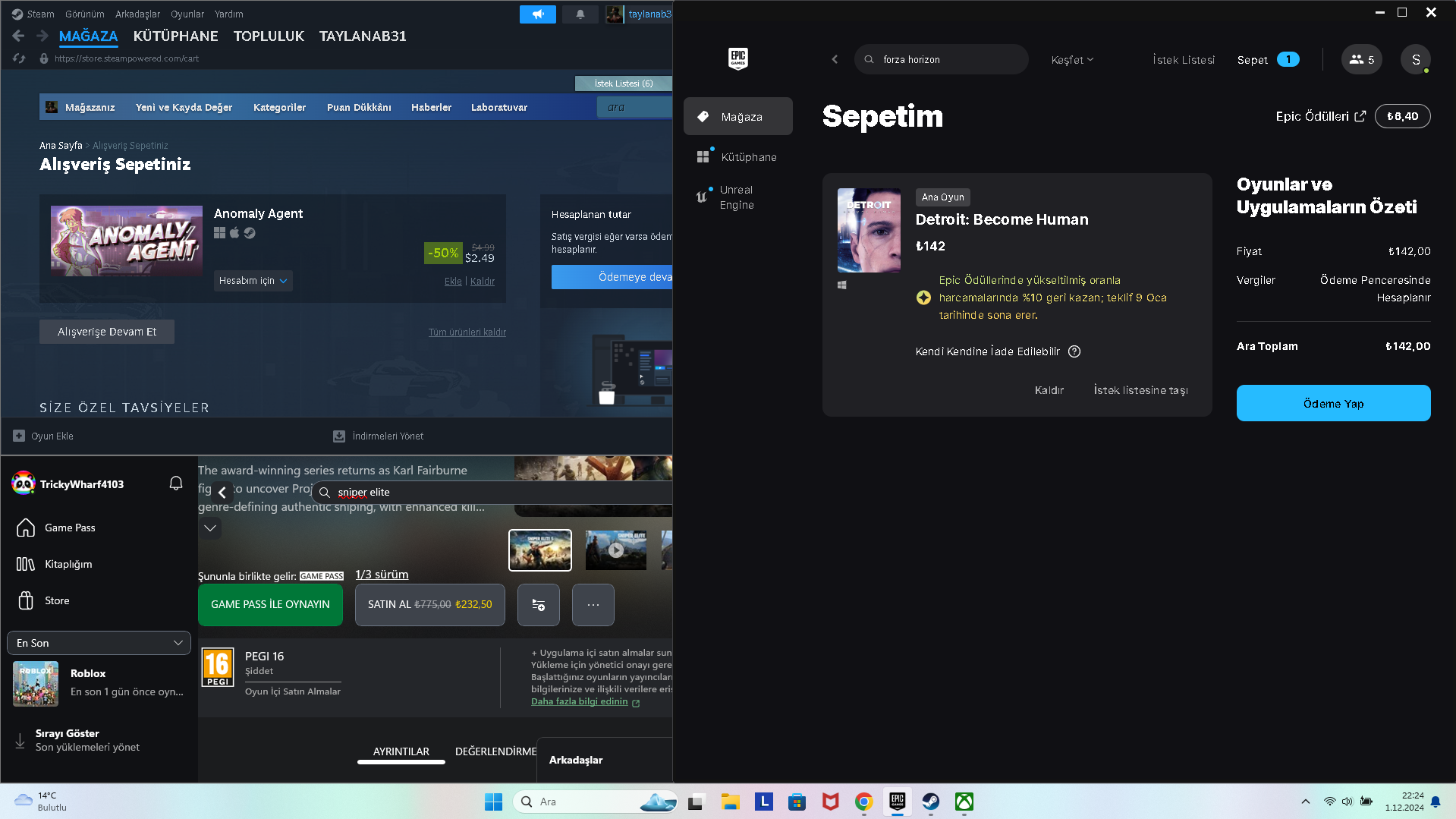Click GAME PASS İLE OYNAYIN button

click(x=270, y=605)
